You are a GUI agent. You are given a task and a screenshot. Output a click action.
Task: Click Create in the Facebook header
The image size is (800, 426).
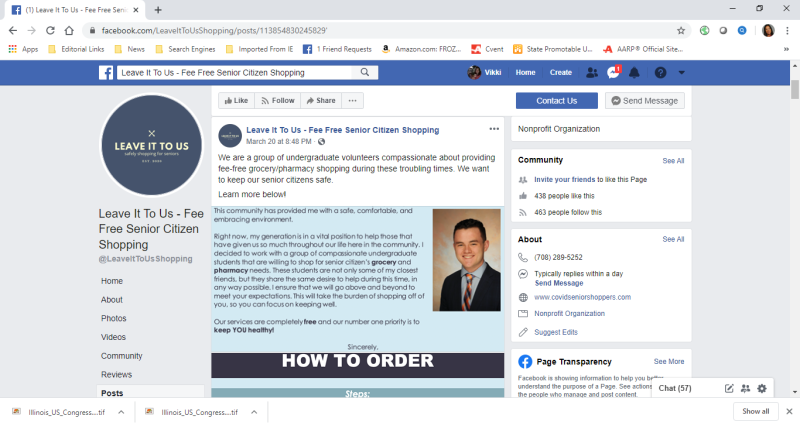tap(561, 72)
